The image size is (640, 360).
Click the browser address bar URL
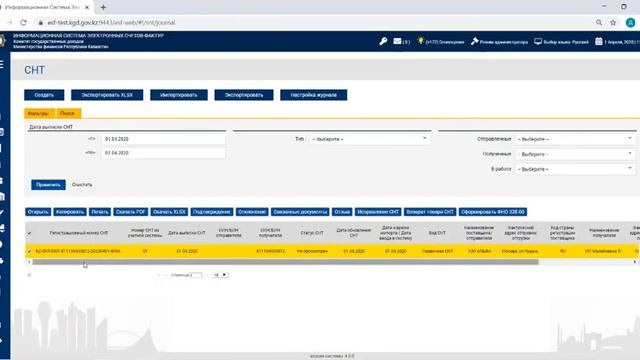tap(111, 22)
